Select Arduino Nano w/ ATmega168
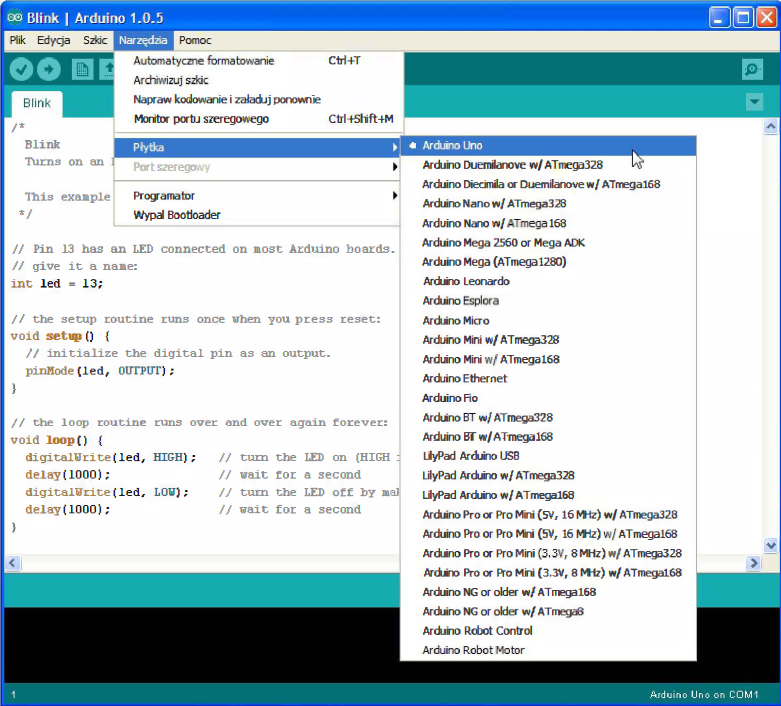 548,223
